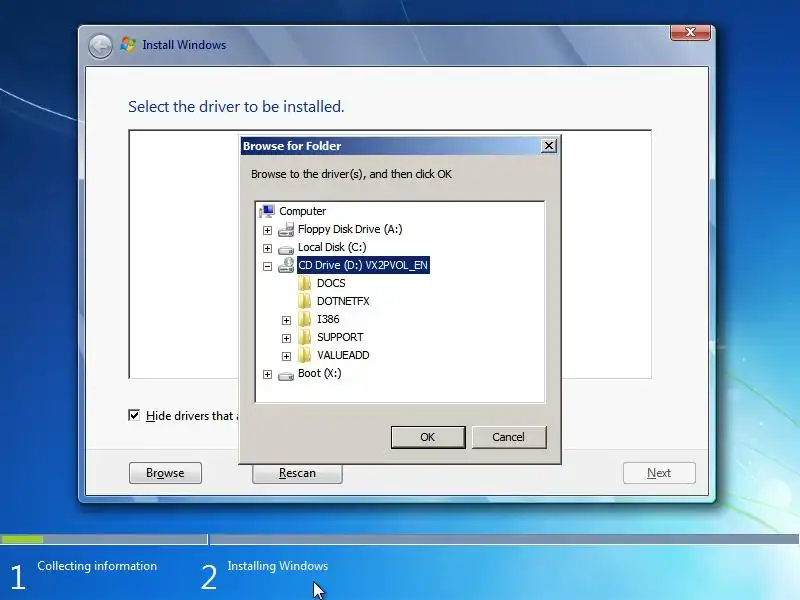
Task: Uncheck Hide drivers checkbox
Action: tap(134, 415)
